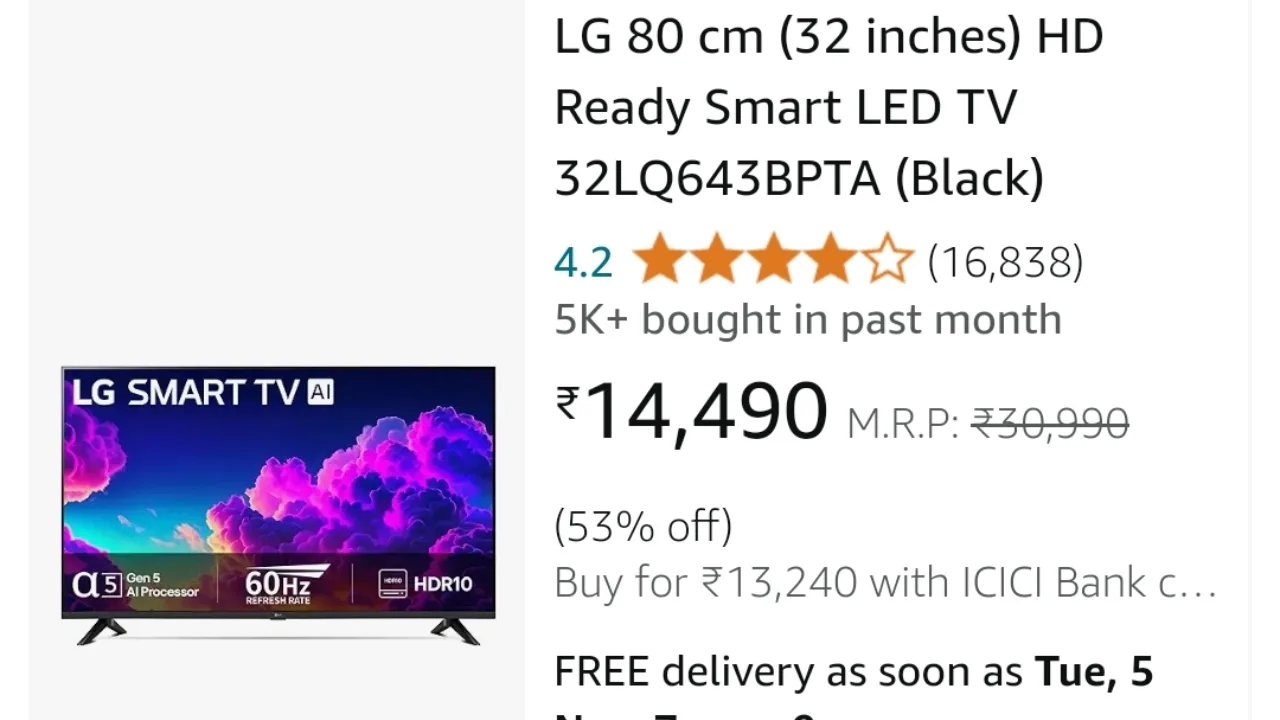Image resolution: width=1280 pixels, height=720 pixels.
Task: Open the LG 32LQ643BPTA product title link
Action: point(828,108)
